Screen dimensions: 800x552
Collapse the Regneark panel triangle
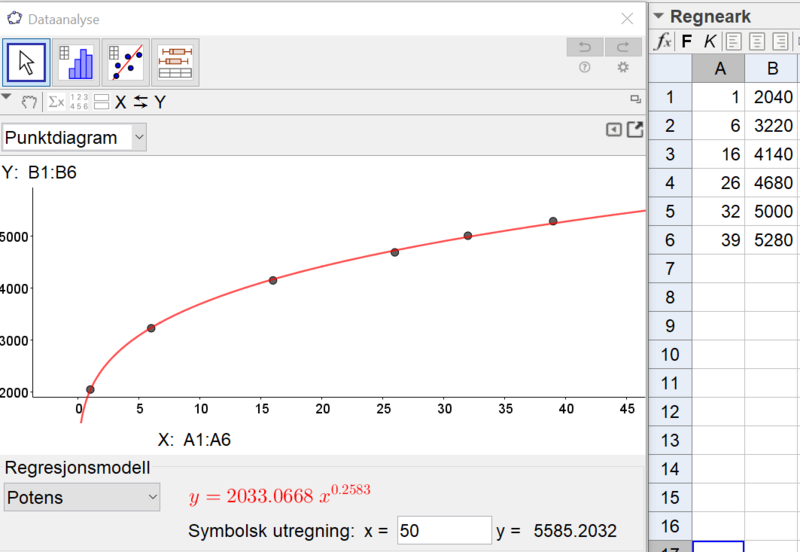[658, 16]
